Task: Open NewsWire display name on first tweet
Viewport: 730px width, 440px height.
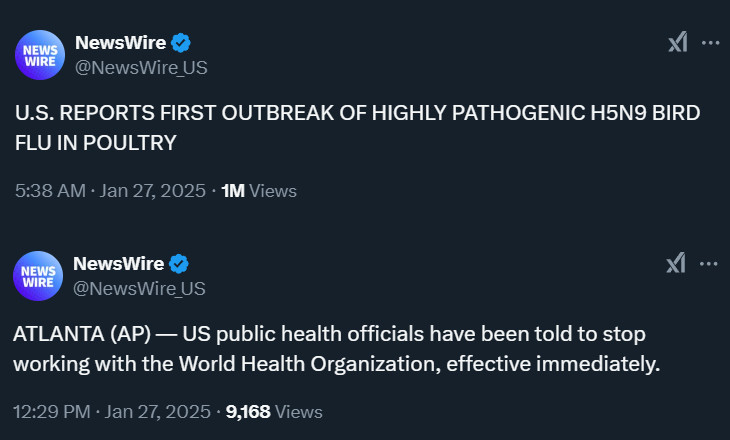Action: [121, 43]
